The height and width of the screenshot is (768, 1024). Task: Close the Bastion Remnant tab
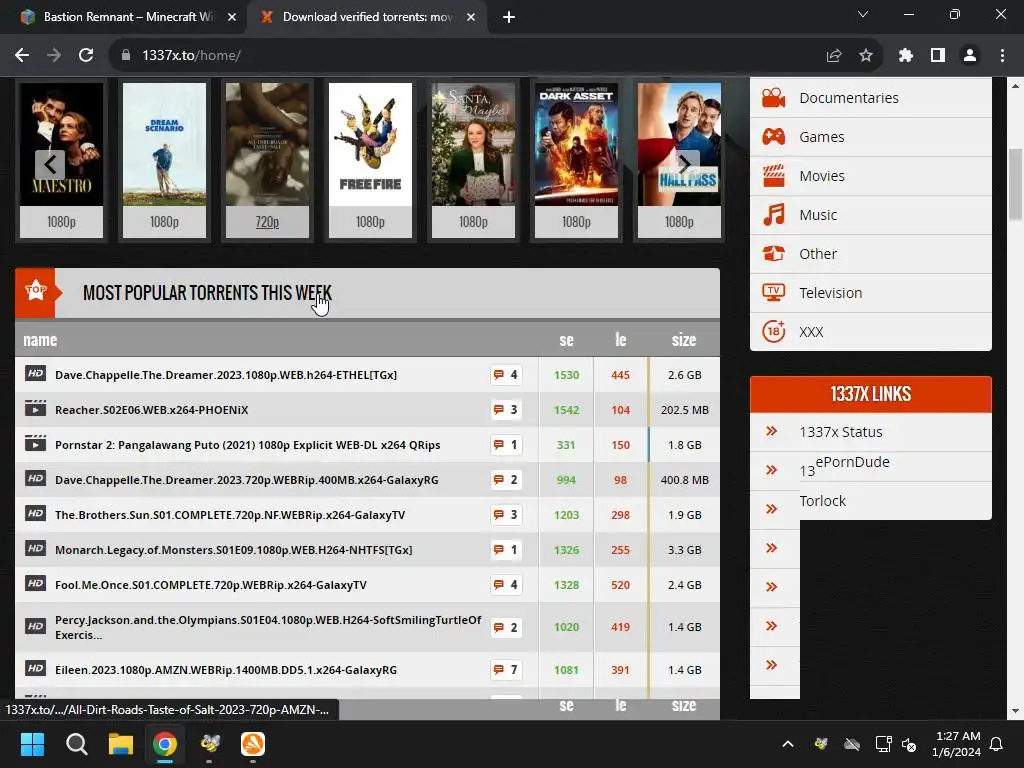pyautogui.click(x=232, y=17)
